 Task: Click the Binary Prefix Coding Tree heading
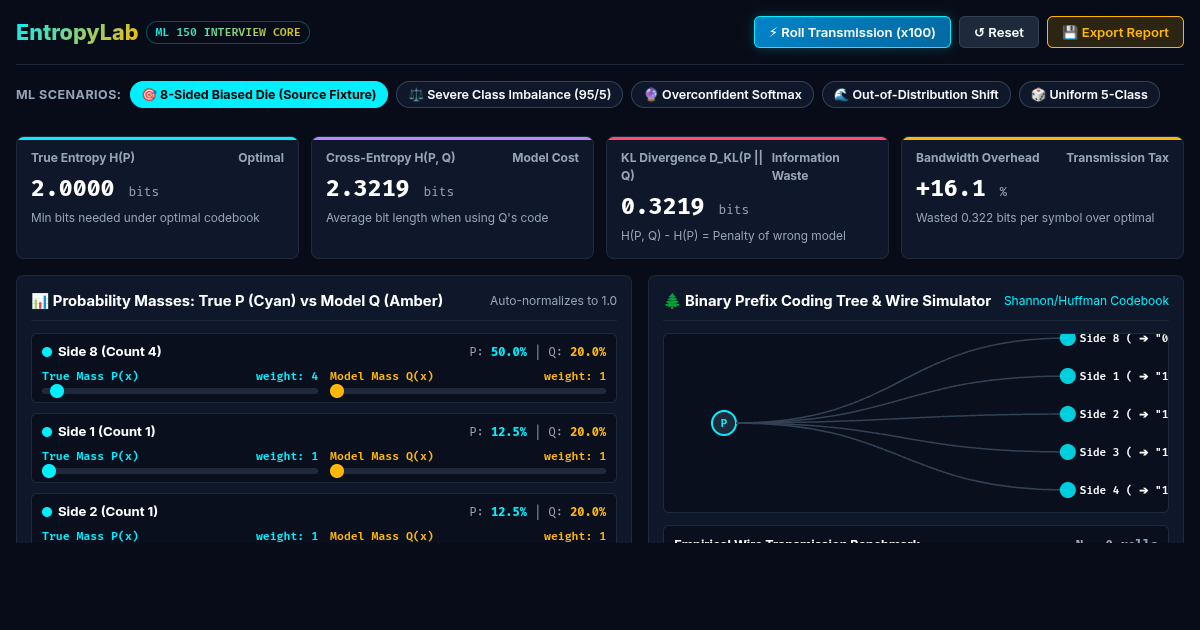click(827, 301)
